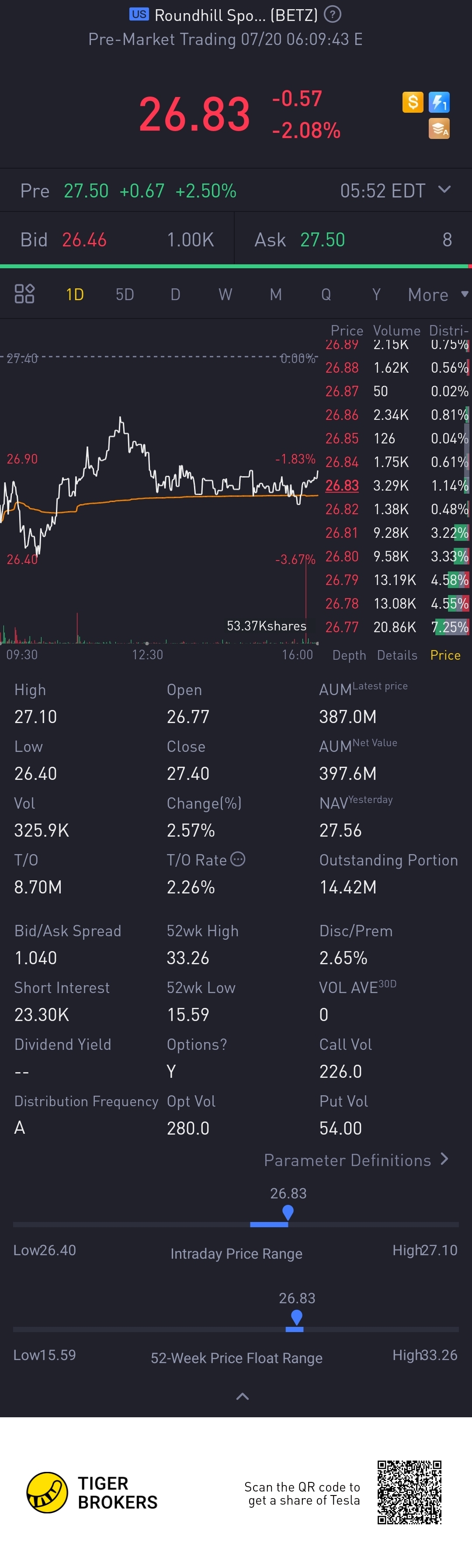Select the W weekly chart tab
The width and height of the screenshot is (472, 1568).
pos(226,294)
